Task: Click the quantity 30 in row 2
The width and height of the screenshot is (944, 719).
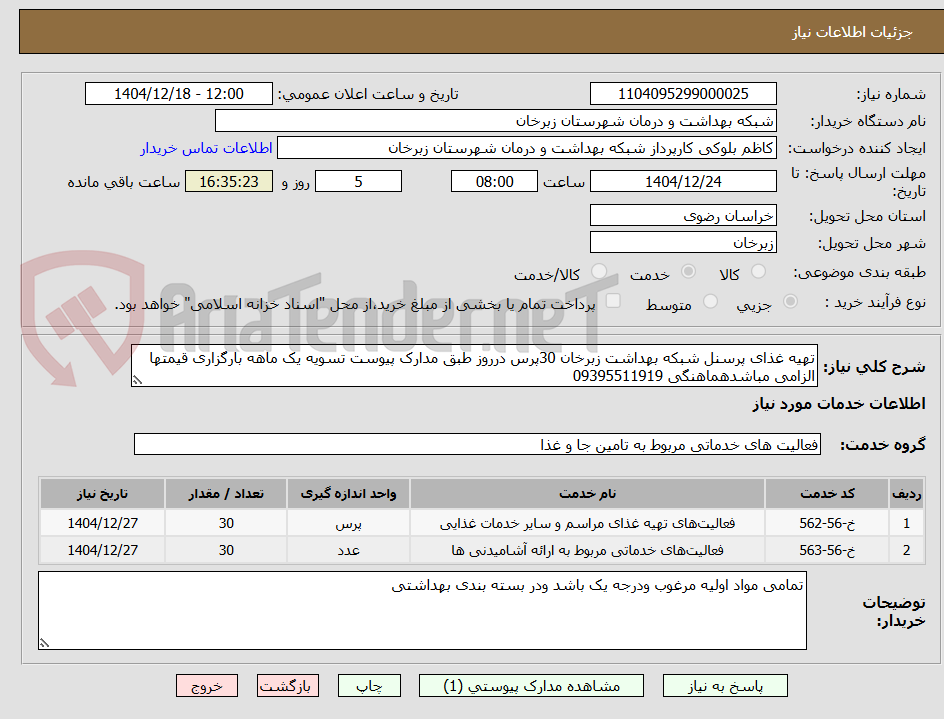Action: point(226,550)
